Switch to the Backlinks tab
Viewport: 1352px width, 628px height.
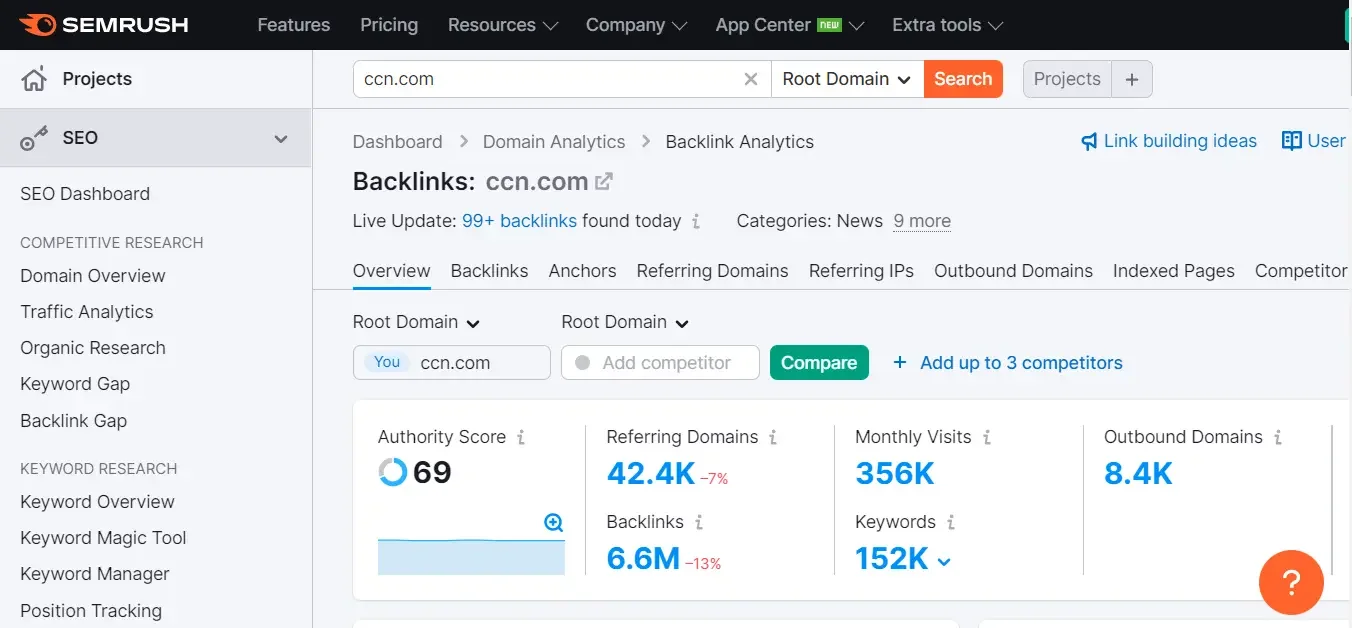pos(489,271)
